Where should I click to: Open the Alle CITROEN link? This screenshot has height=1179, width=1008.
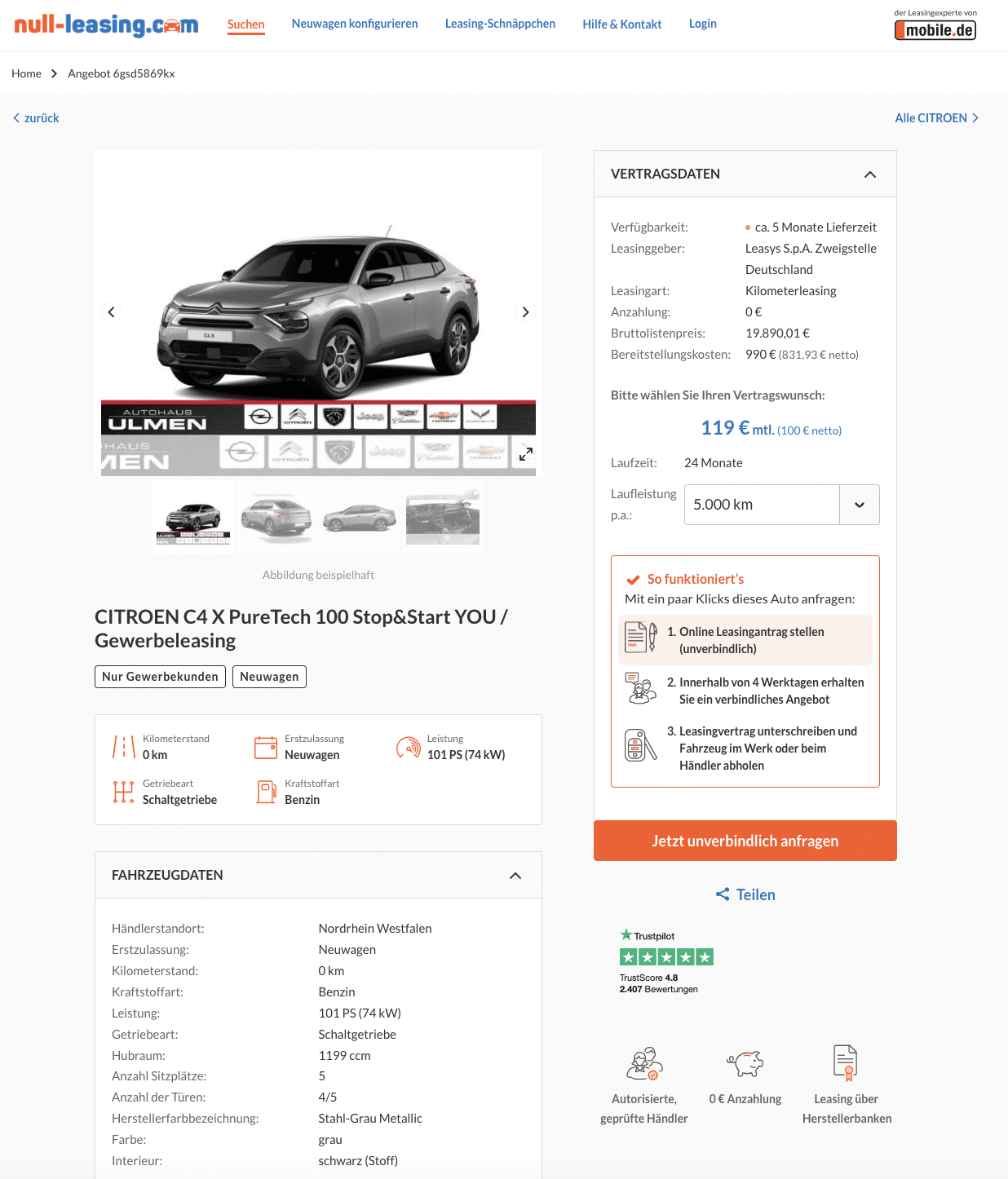coord(936,118)
